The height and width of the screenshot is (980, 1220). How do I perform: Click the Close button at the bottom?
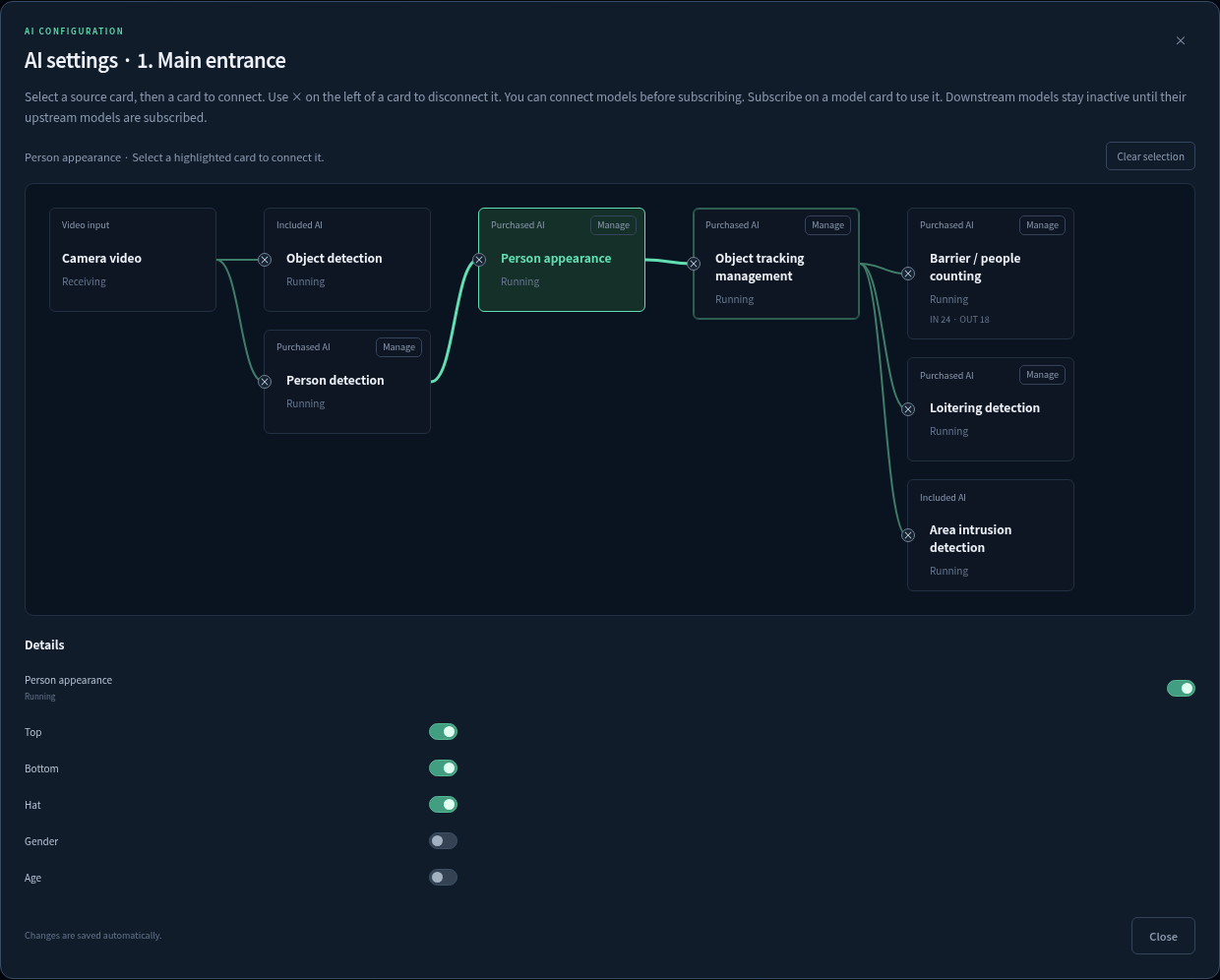point(1163,936)
